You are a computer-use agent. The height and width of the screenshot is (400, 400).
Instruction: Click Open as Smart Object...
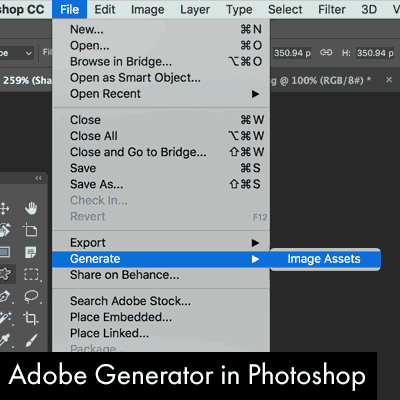coord(161,78)
